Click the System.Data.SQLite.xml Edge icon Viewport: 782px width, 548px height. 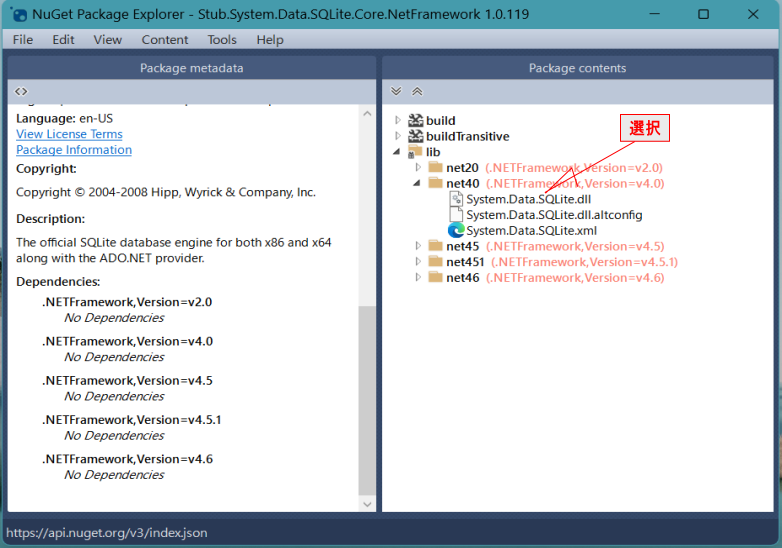(456, 231)
